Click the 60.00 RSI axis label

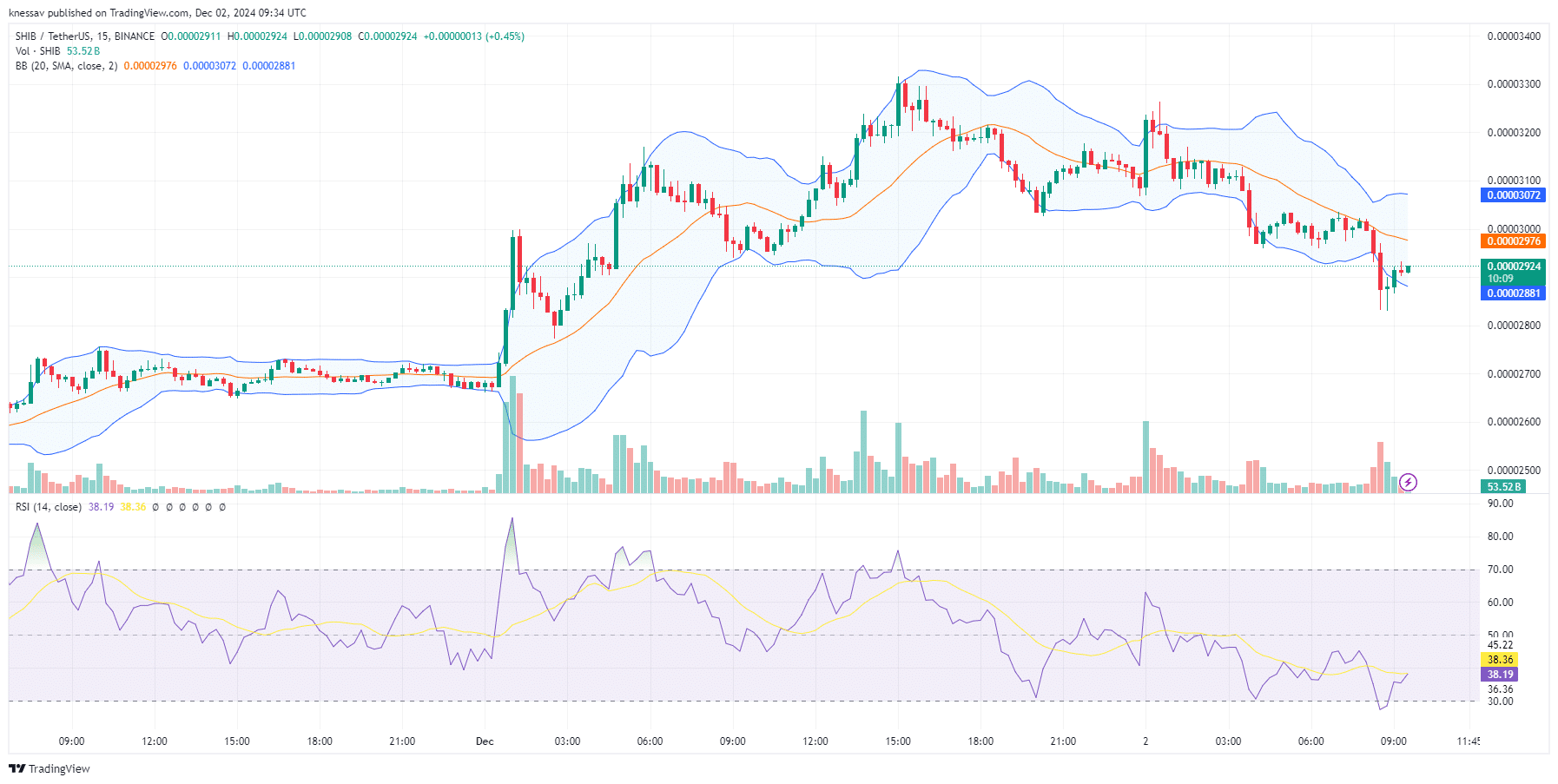tap(1500, 603)
